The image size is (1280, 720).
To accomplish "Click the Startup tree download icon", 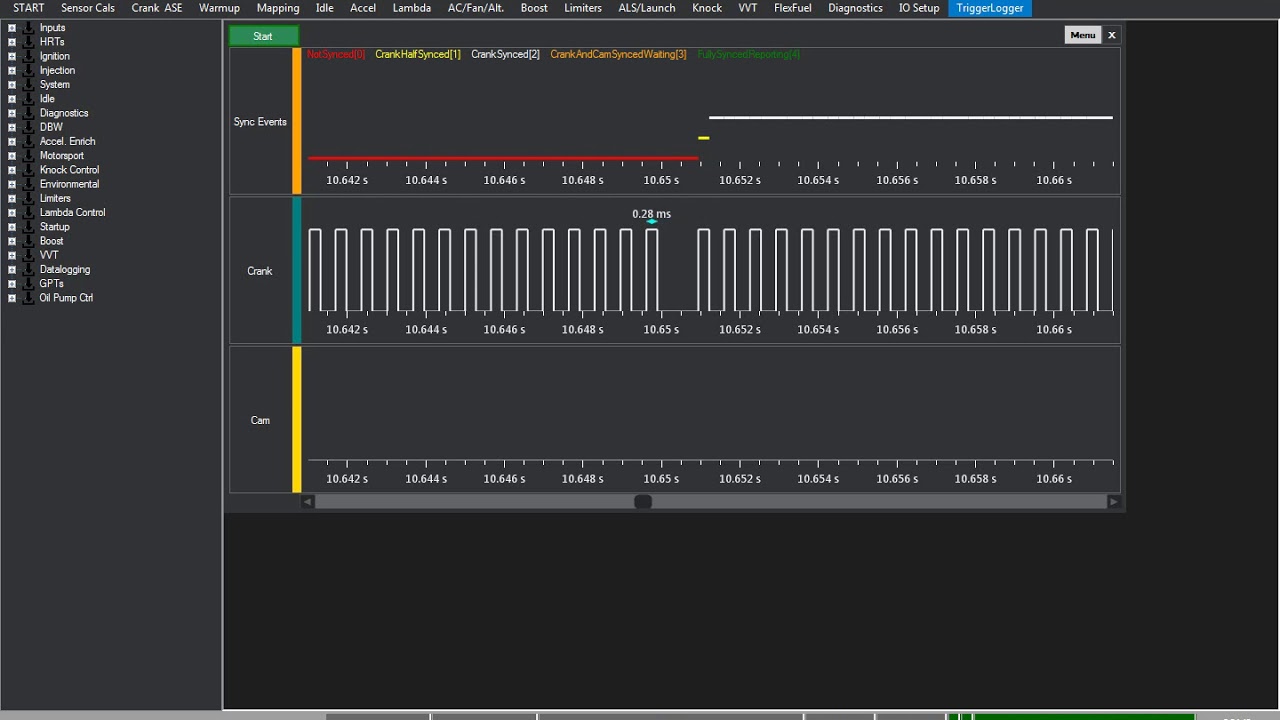I will coord(27,227).
